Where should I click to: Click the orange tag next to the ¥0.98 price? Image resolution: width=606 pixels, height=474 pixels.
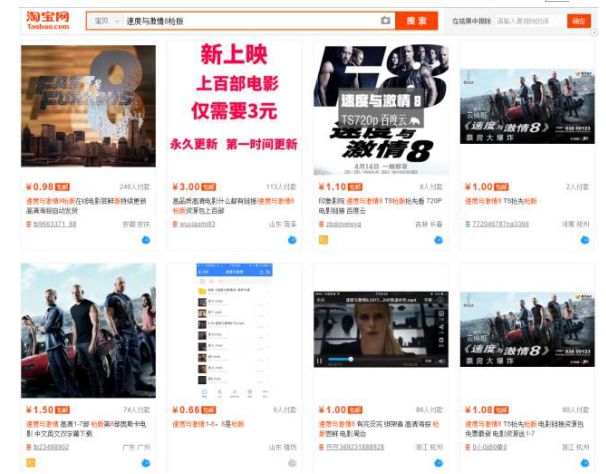pos(62,187)
